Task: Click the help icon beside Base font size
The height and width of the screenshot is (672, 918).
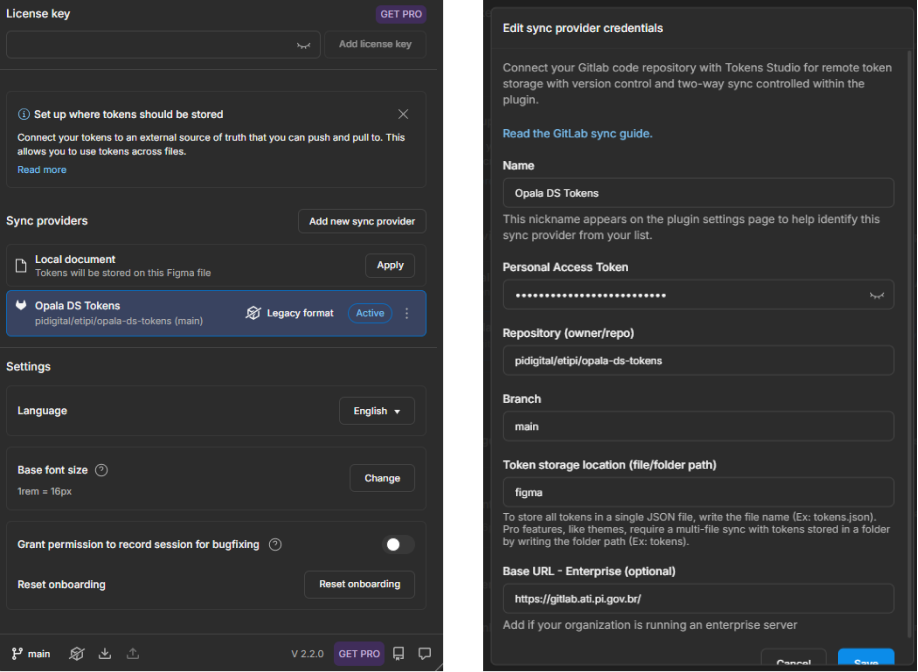Action: [x=102, y=470]
